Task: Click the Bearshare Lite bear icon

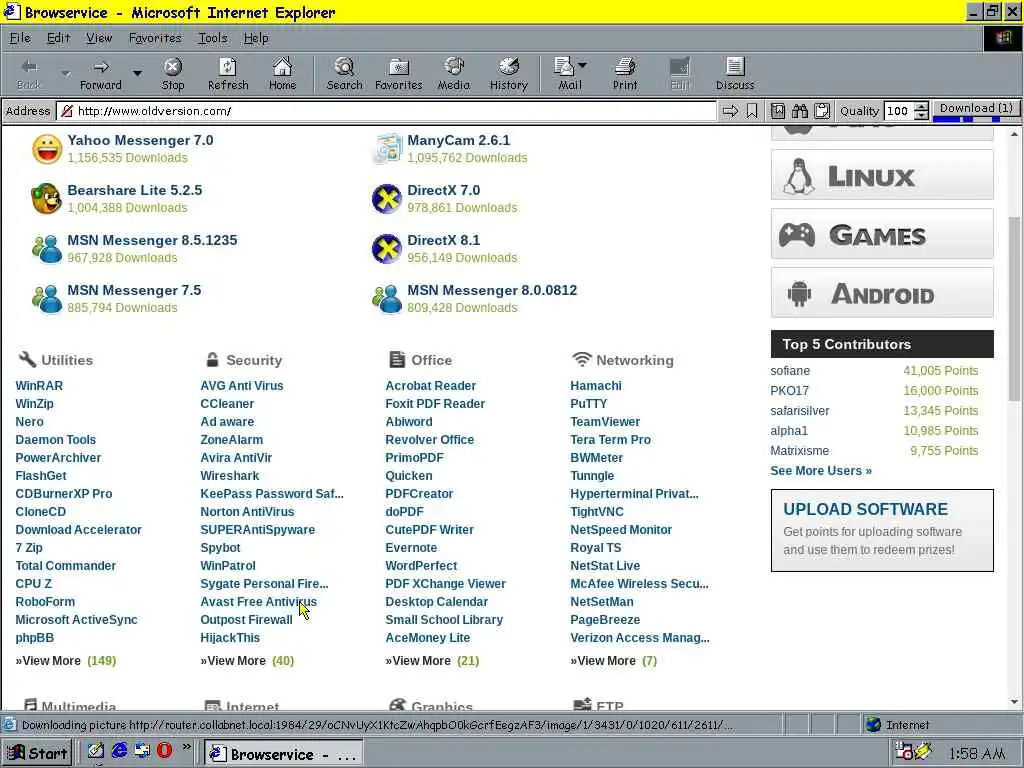Action: point(47,199)
